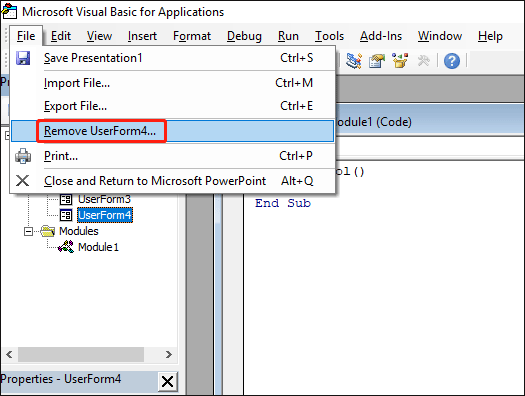Select UserForm4 in the project tree
This screenshot has height=396, width=525.
pos(105,215)
